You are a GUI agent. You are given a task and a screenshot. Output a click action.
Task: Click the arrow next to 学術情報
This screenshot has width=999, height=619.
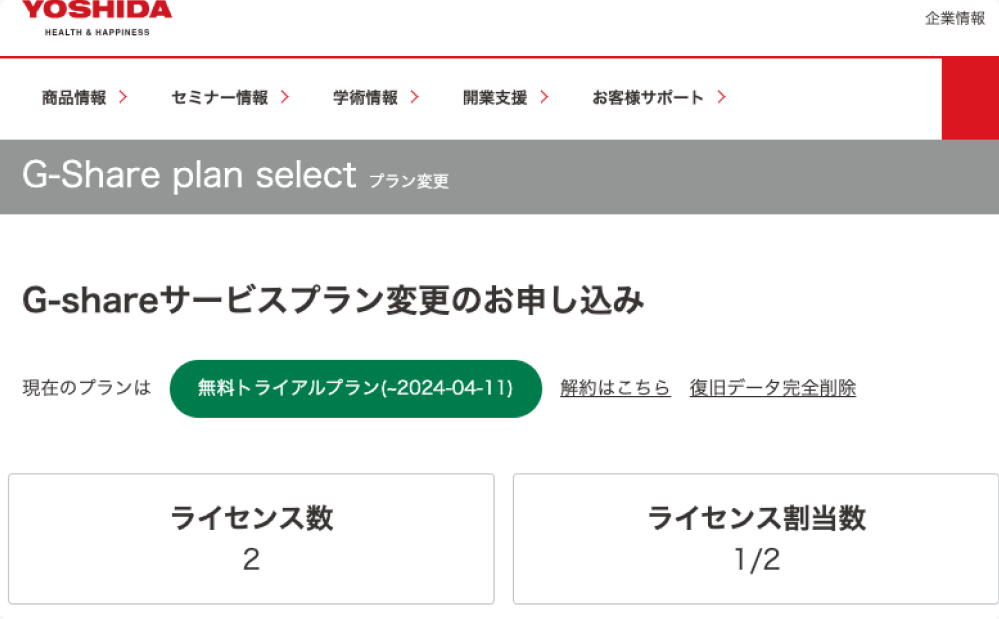pyautogui.click(x=414, y=97)
